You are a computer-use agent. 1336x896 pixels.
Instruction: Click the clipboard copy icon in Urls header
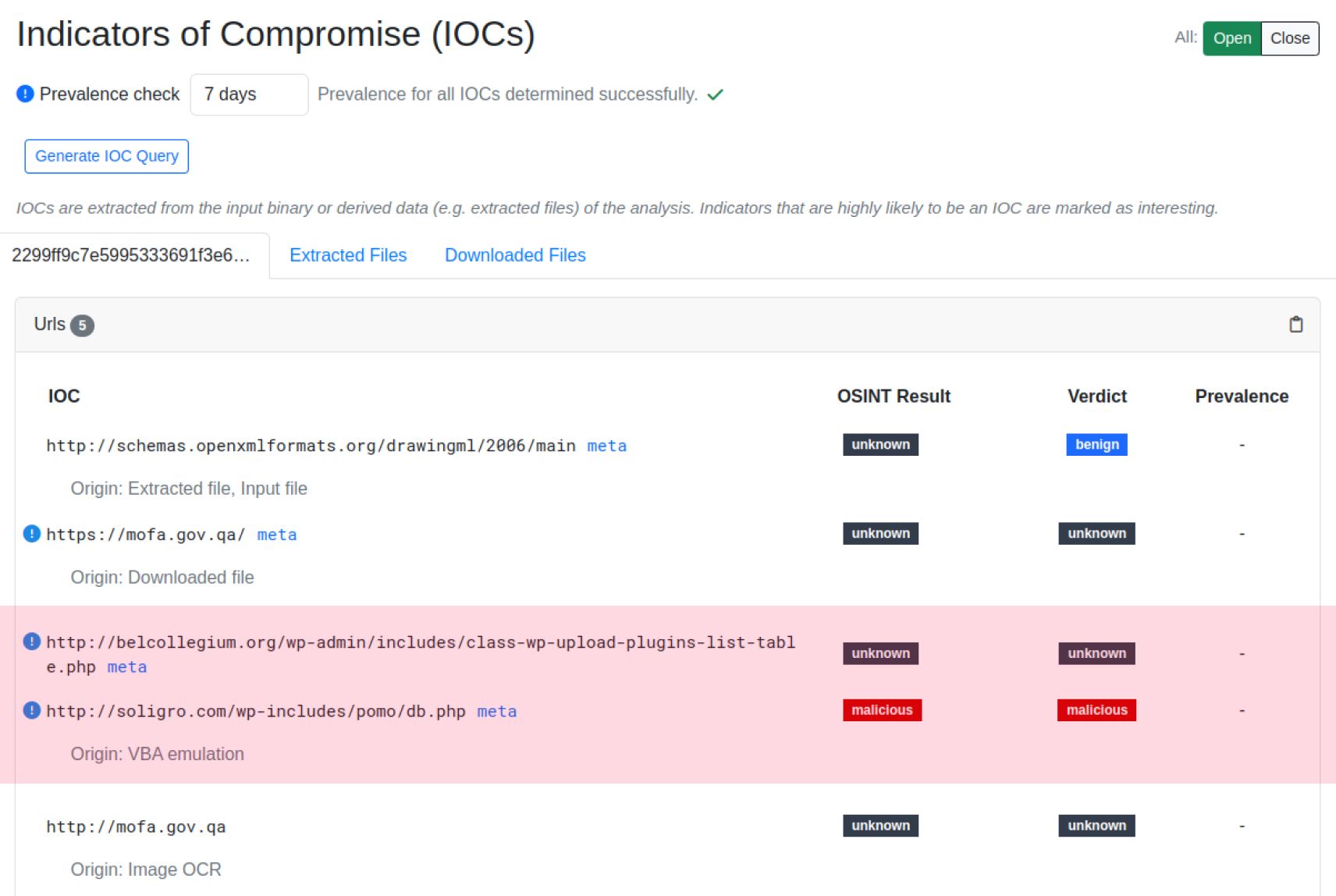[1295, 325]
